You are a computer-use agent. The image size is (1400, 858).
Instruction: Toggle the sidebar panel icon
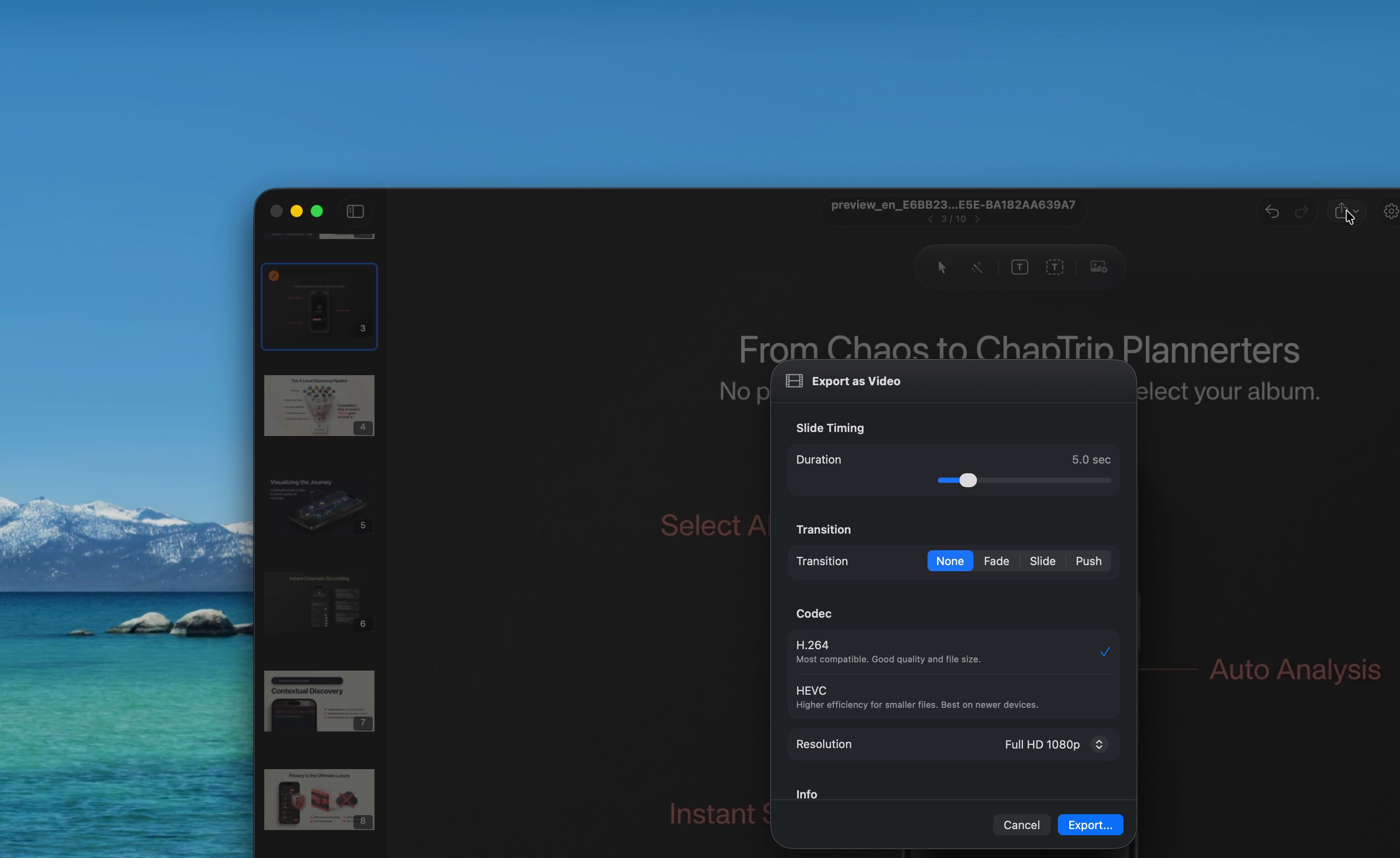click(355, 211)
